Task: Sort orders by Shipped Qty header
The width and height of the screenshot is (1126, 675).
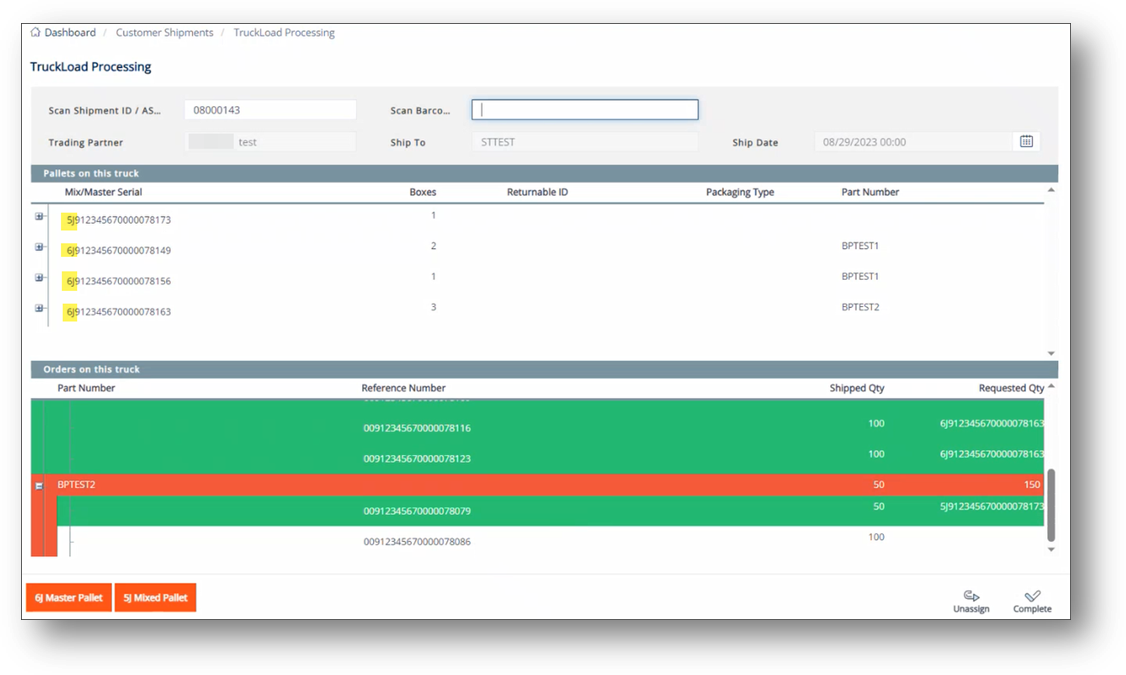Action: [856, 388]
